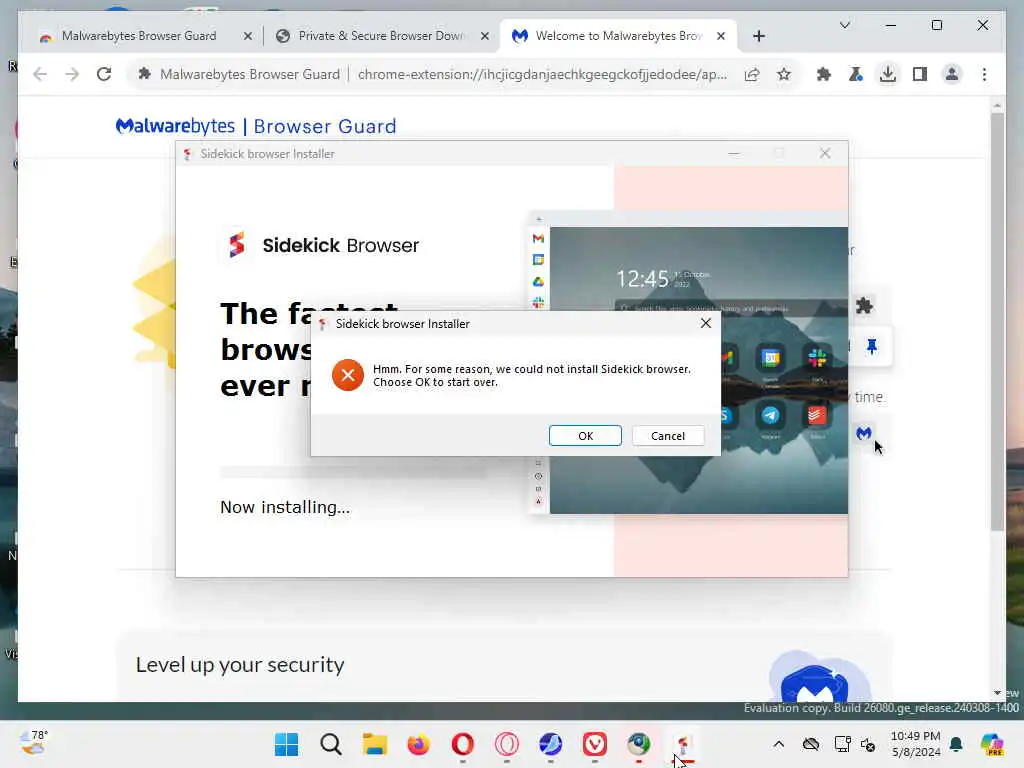
Task: Open Chrome three-dot menu
Action: (984, 74)
